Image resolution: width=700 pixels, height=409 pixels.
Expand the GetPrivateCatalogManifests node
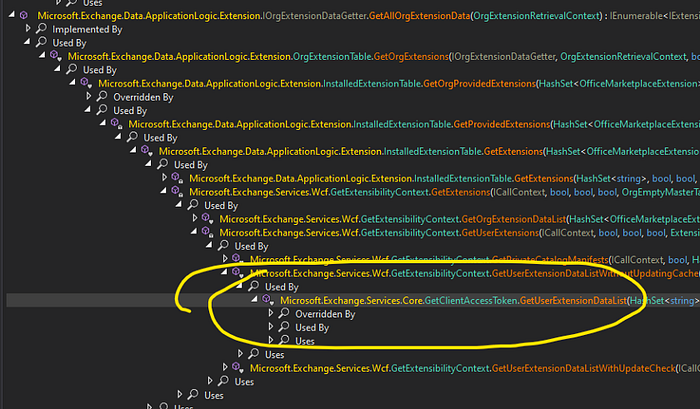click(x=225, y=259)
